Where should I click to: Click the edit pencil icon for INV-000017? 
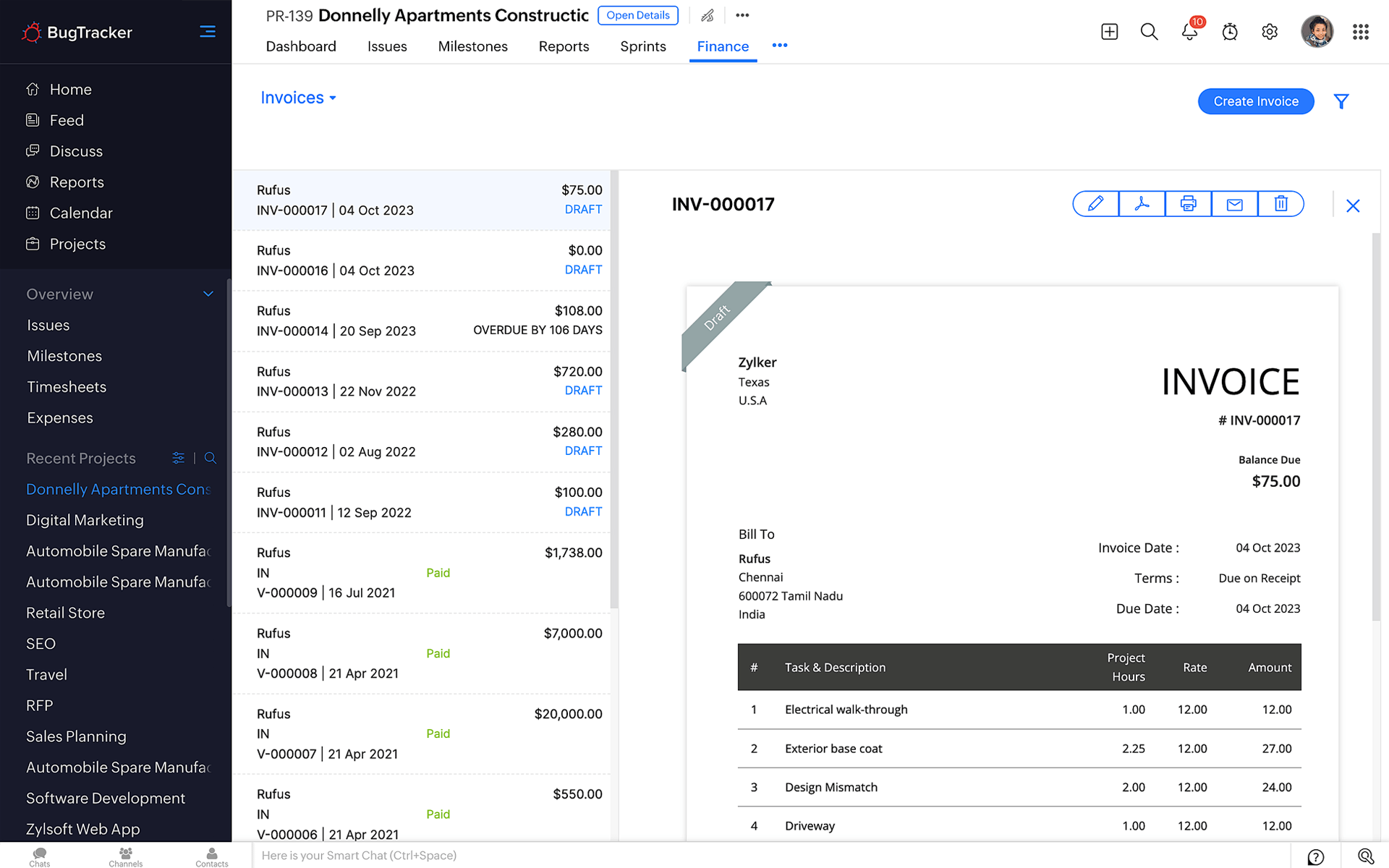coord(1095,204)
